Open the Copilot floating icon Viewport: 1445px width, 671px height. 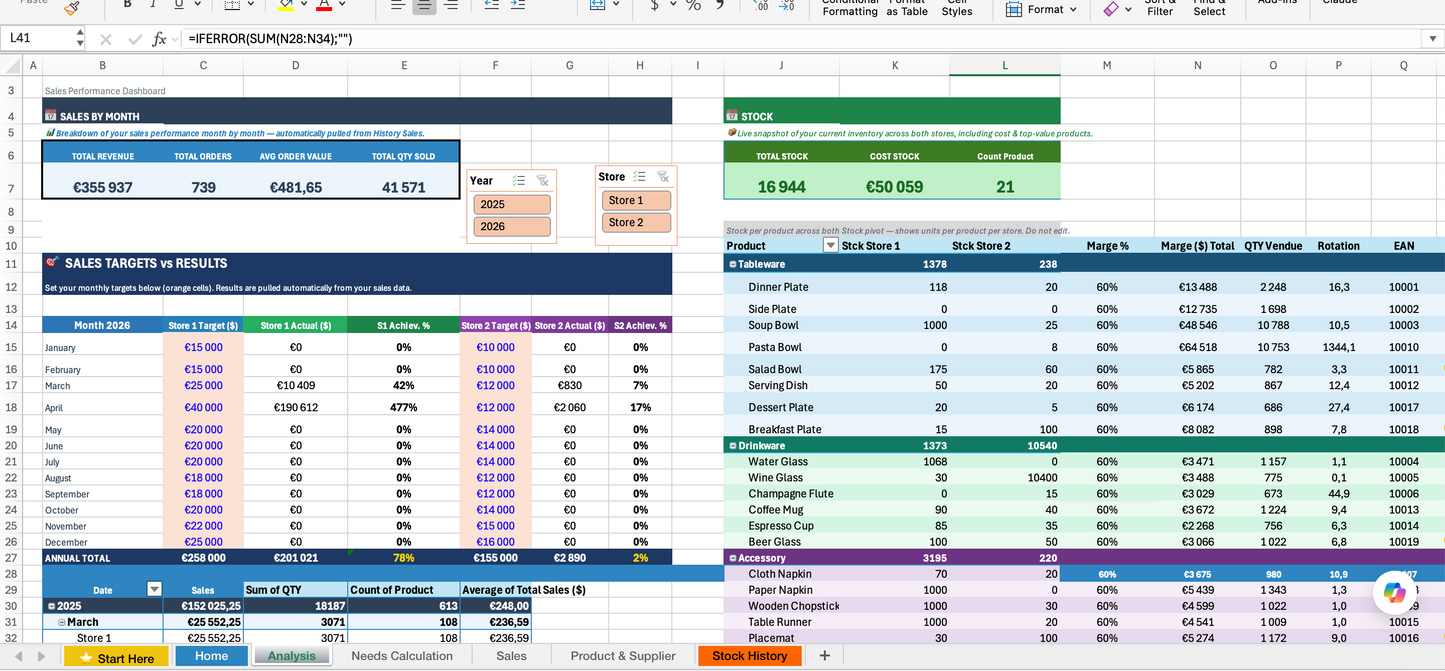click(1394, 592)
